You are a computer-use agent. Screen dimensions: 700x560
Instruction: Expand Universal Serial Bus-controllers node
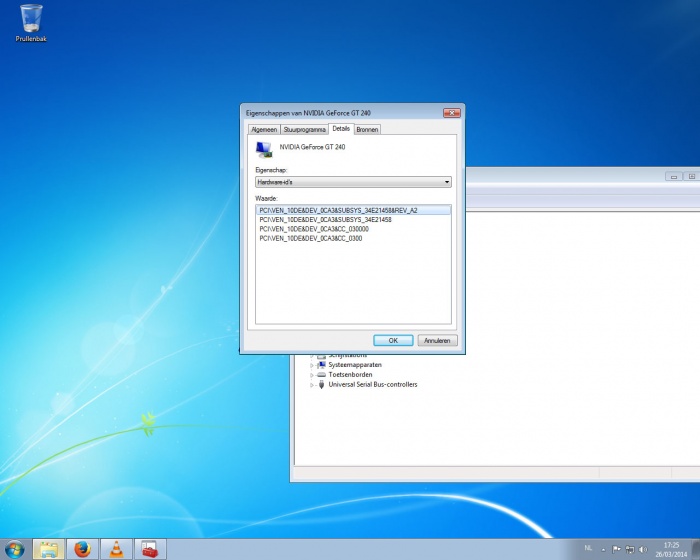(312, 385)
